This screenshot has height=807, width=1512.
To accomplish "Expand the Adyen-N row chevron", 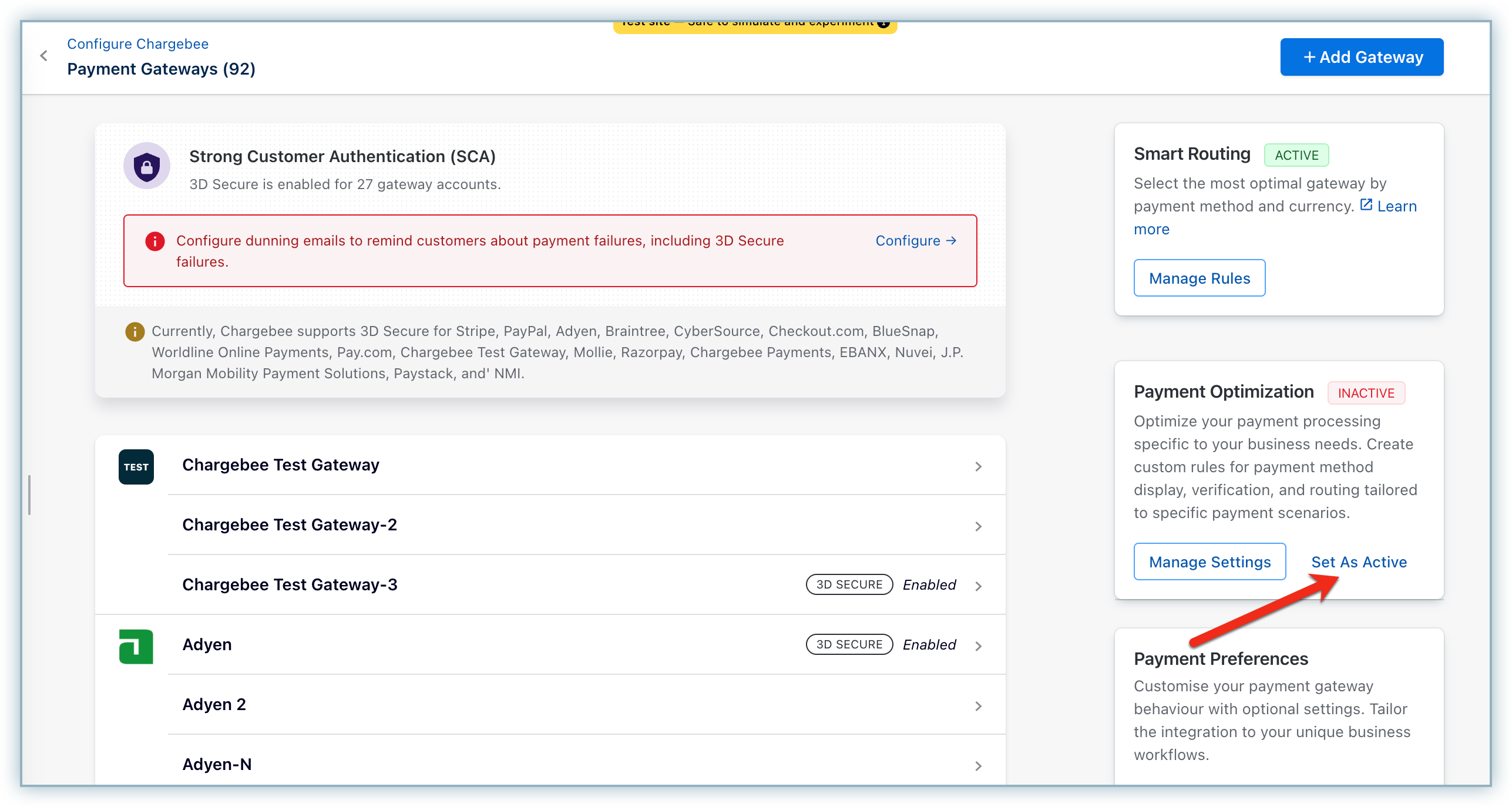I will point(978,766).
